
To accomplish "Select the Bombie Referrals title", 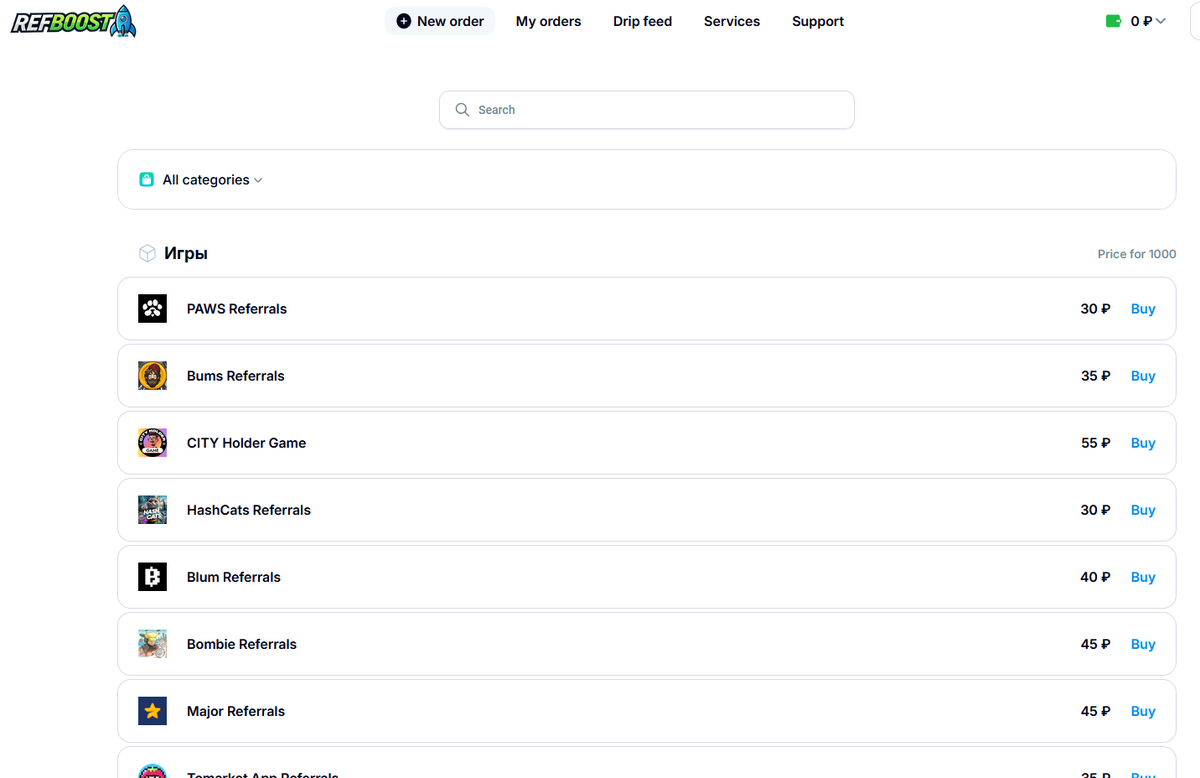I will (242, 644).
